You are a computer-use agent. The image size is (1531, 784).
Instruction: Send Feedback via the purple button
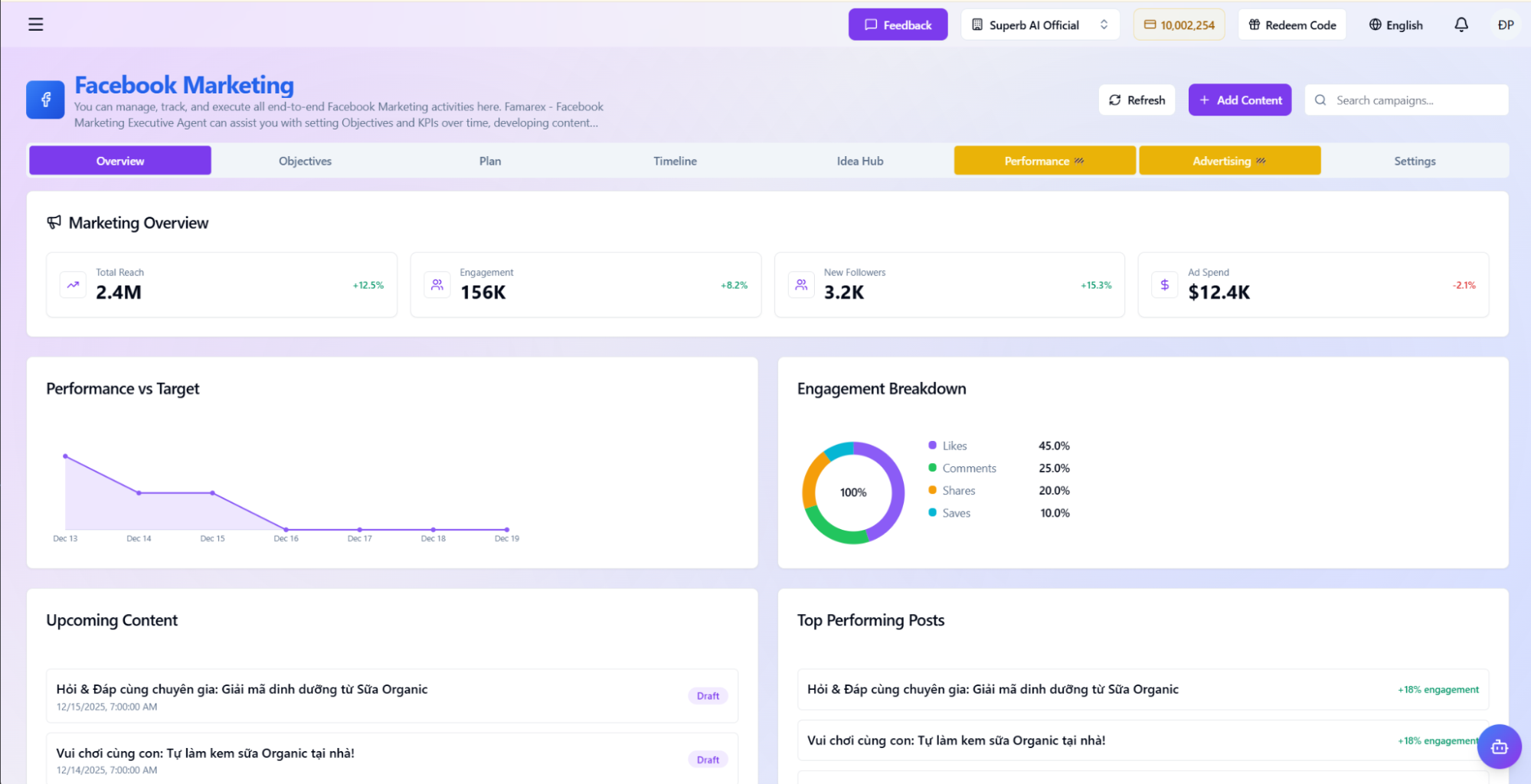(898, 24)
